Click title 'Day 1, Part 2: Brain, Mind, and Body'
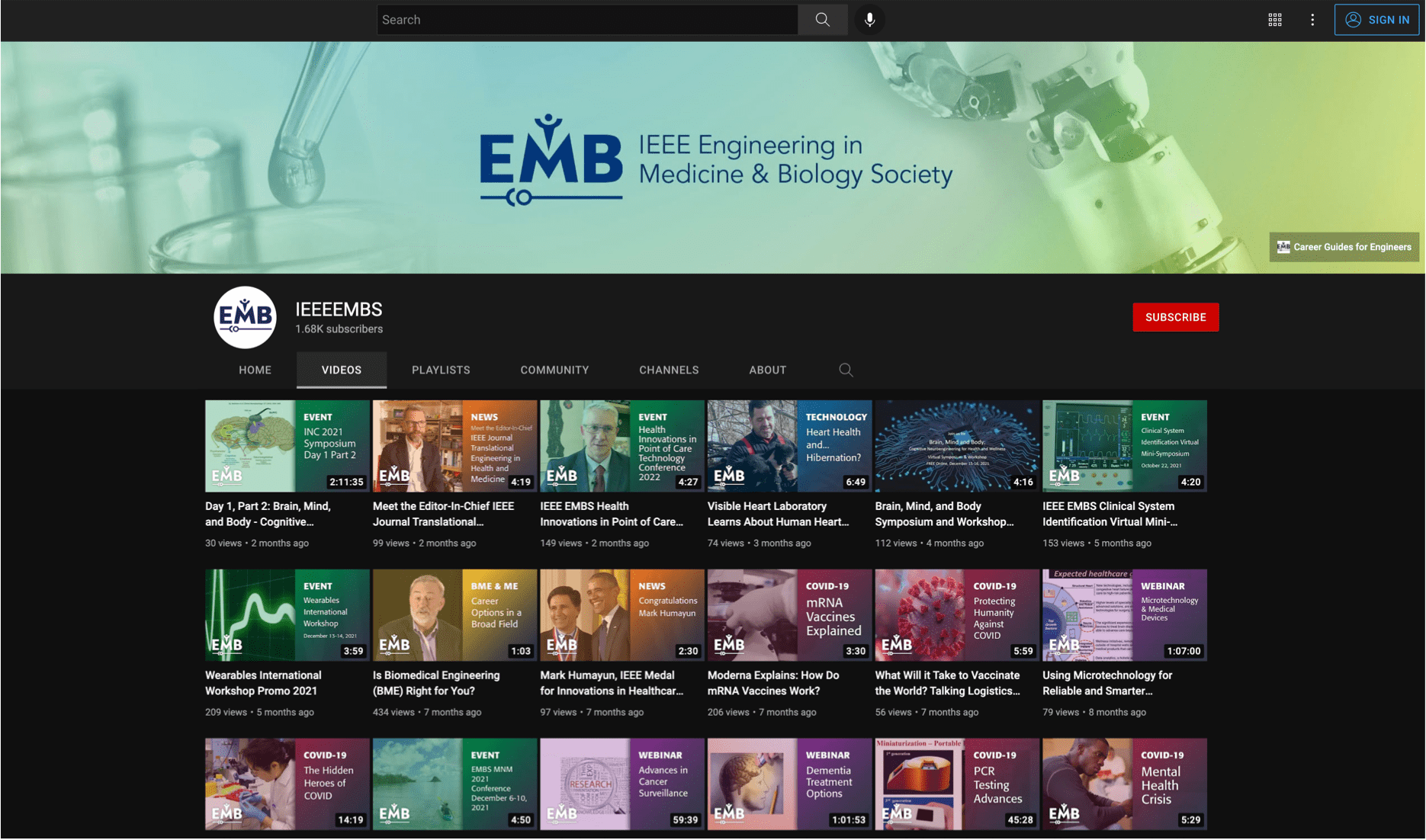This screenshot has height=840, width=1426. point(268,514)
